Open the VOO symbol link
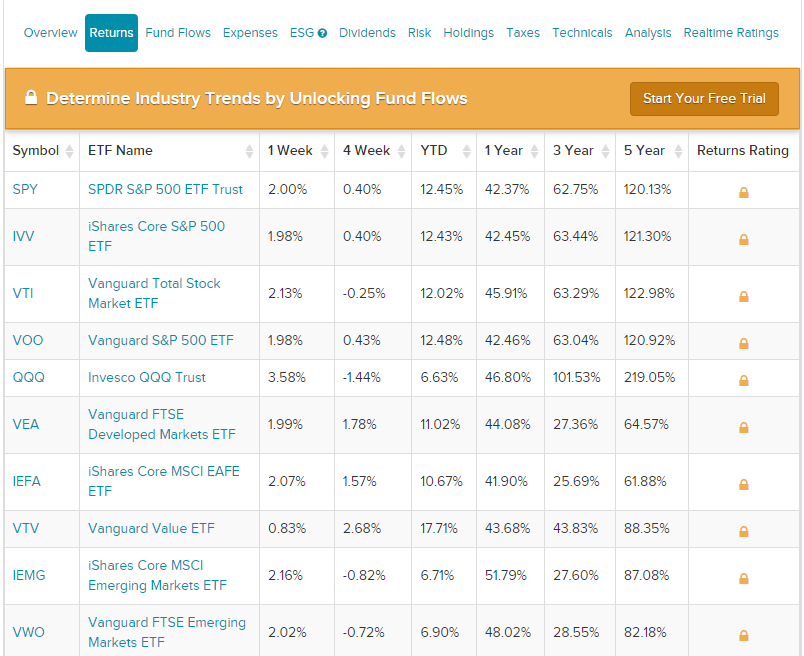 [x=28, y=340]
